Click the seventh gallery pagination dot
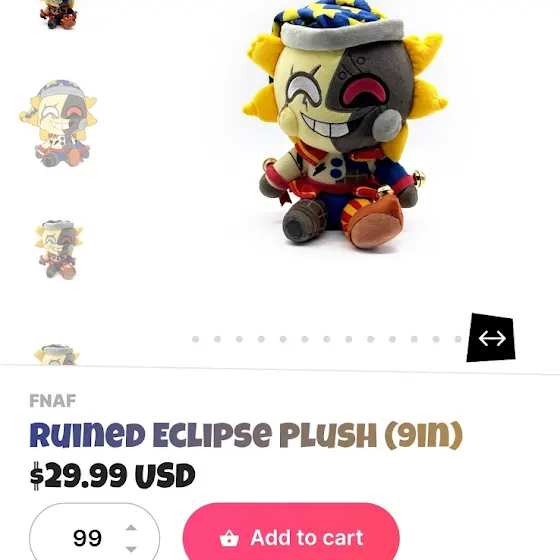This screenshot has height=560, width=560. pyautogui.click(x=327, y=339)
